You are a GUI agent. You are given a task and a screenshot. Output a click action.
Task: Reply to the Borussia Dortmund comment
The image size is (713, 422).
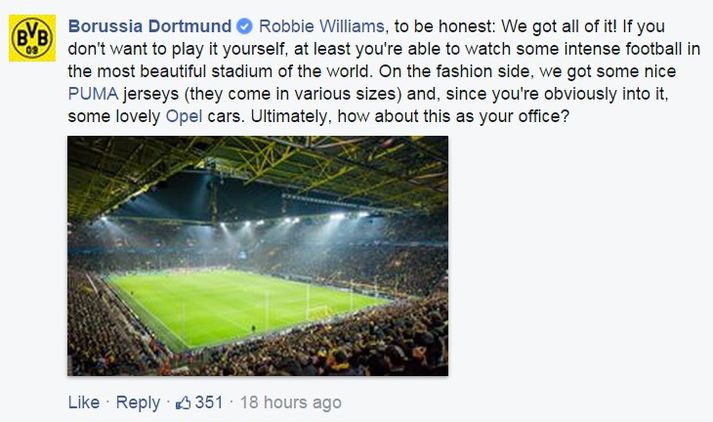point(138,402)
